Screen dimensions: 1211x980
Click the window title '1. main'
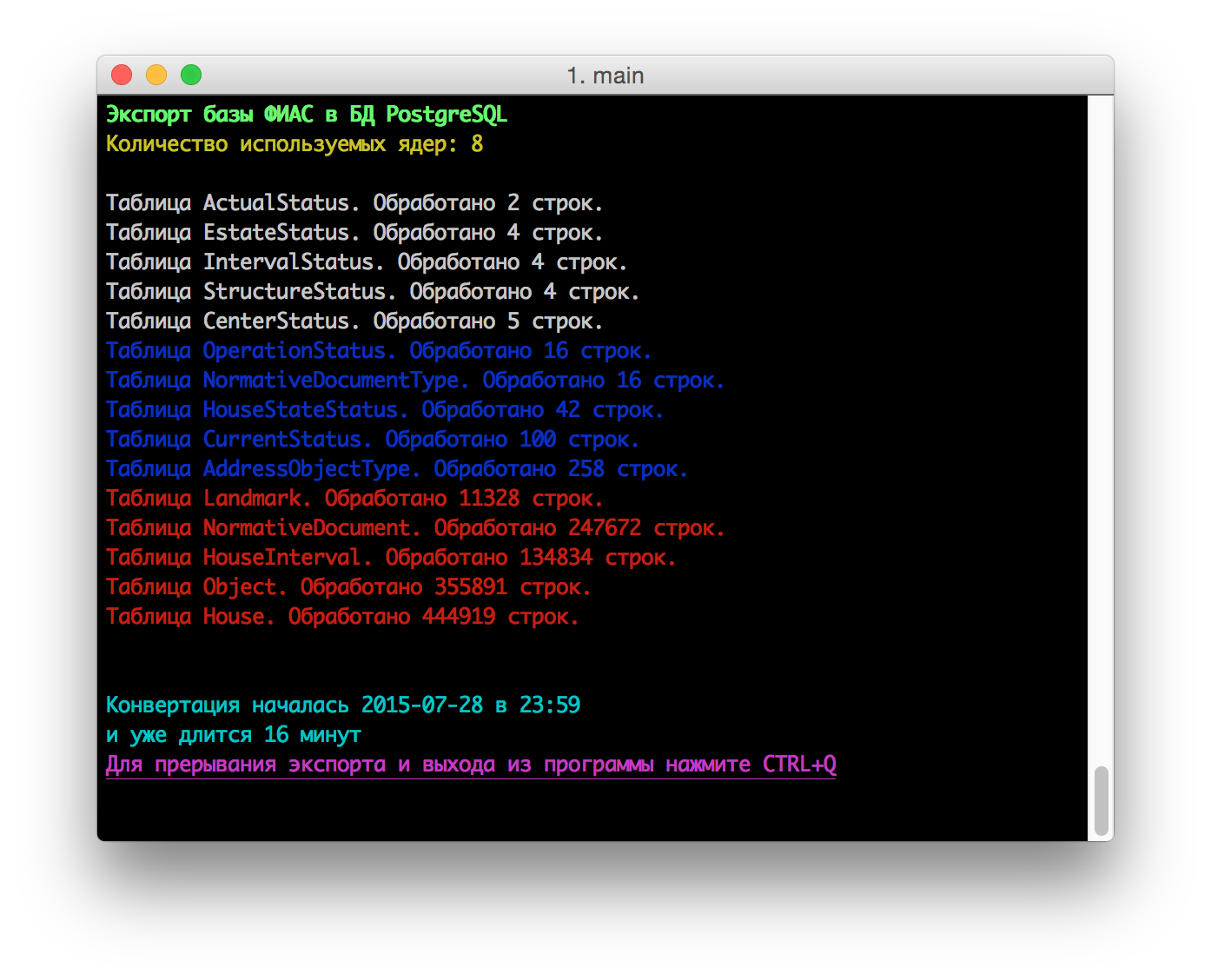click(x=605, y=76)
